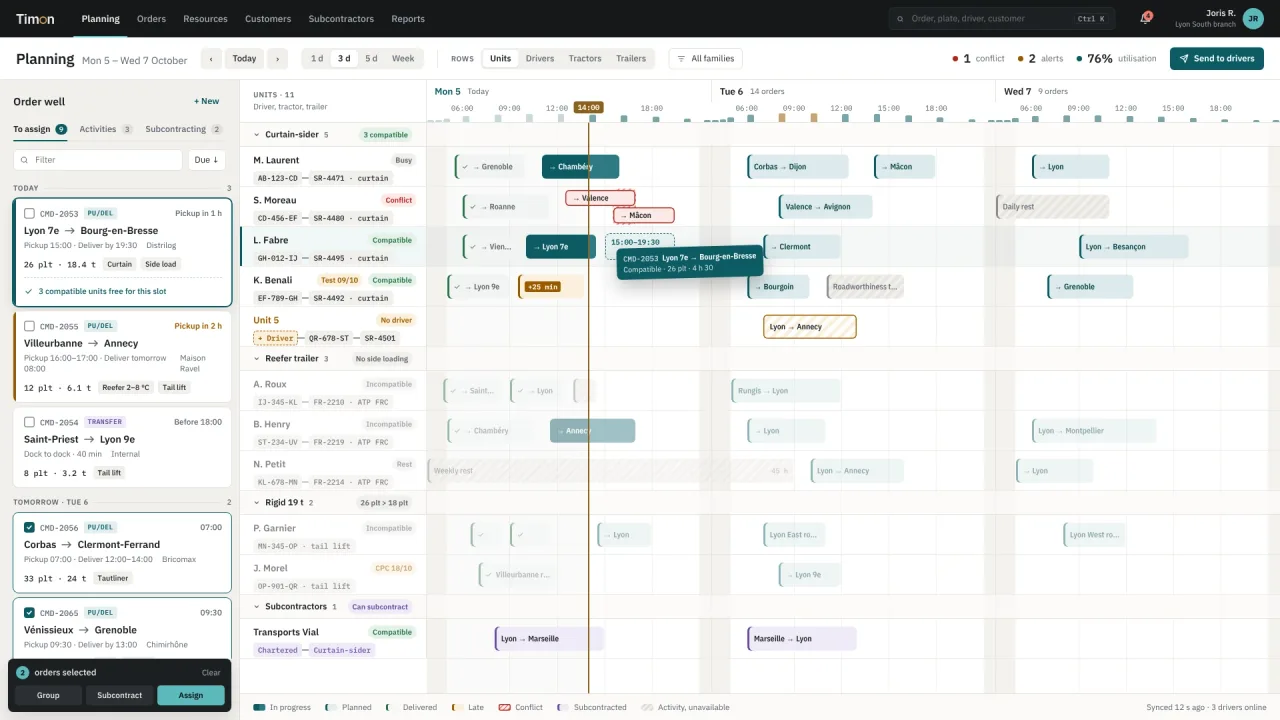Click Send to drivers button
Viewport: 1280px width, 720px height.
[x=1217, y=59]
